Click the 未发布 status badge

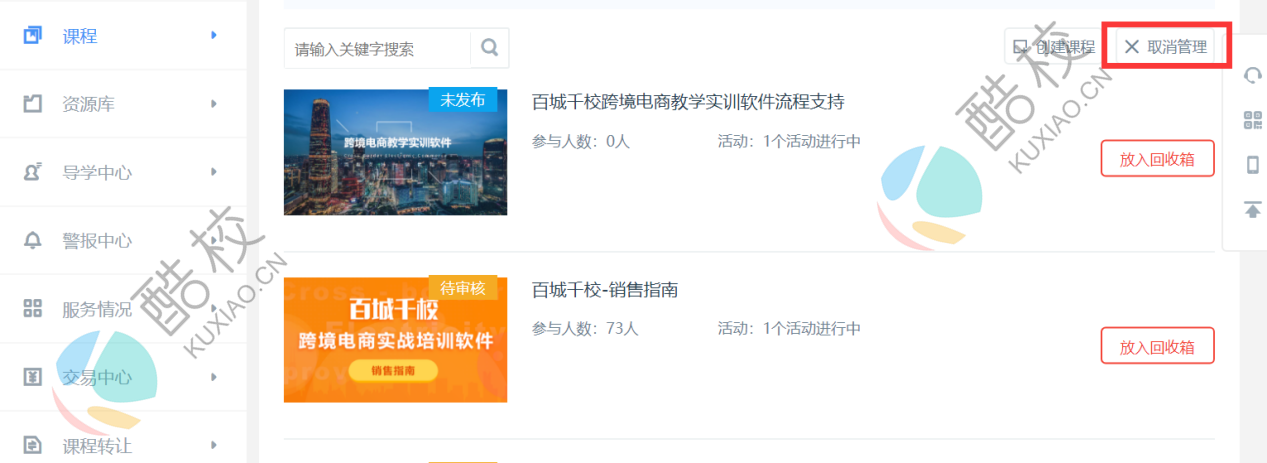click(463, 100)
